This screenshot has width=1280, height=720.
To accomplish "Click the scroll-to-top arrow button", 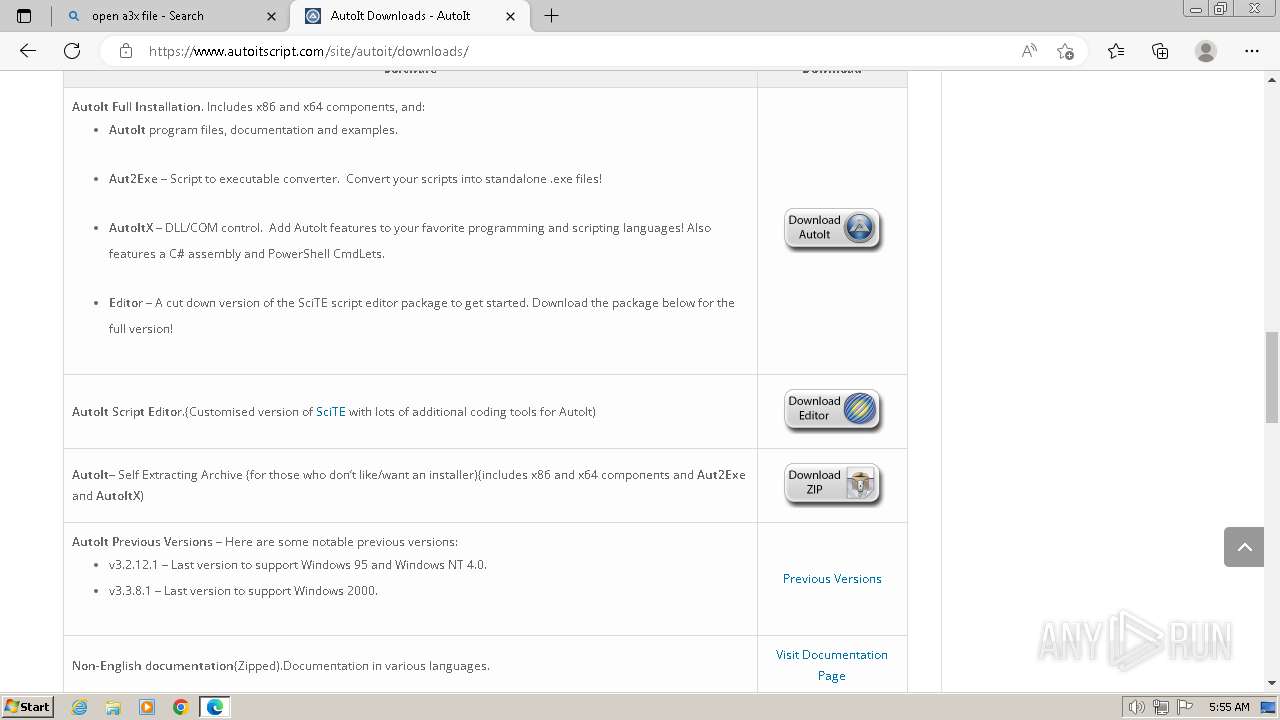I will point(1244,547).
